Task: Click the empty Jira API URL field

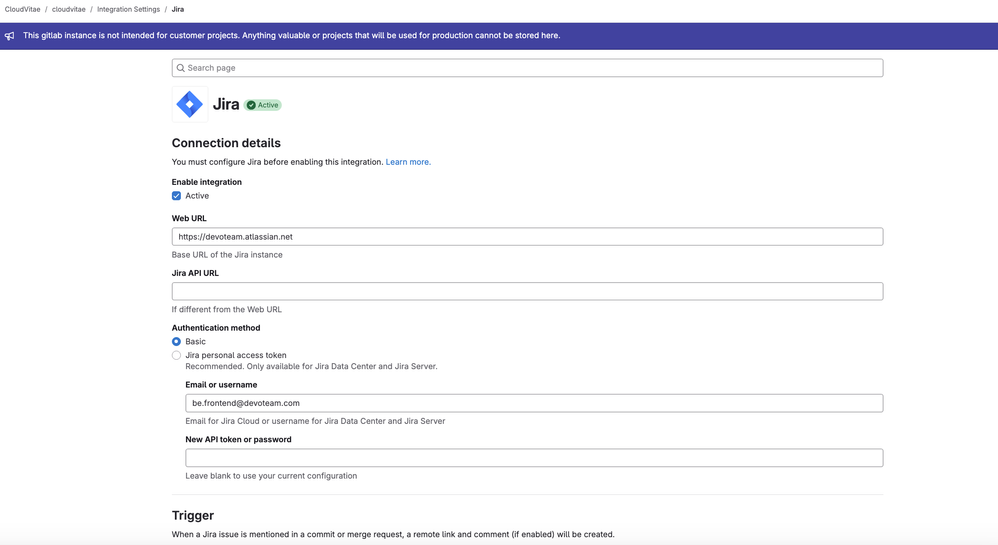Action: point(528,292)
